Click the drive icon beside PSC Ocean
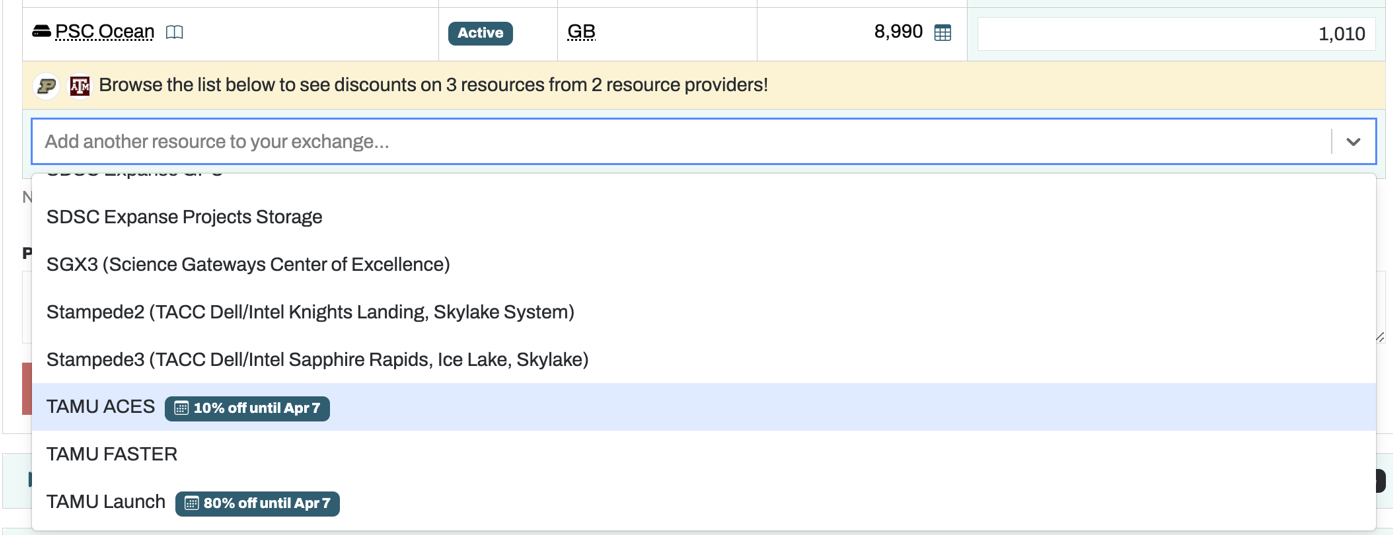The width and height of the screenshot is (1393, 535). [x=42, y=32]
